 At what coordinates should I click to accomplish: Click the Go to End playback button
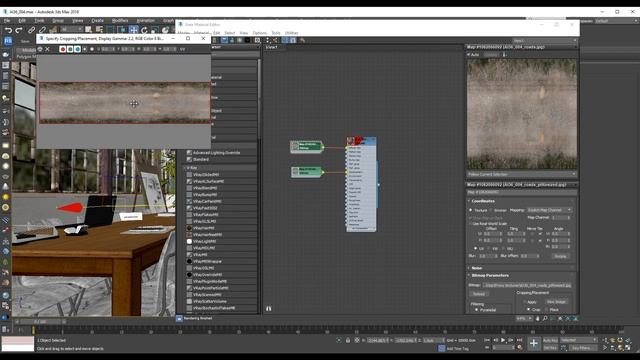pos(519,340)
